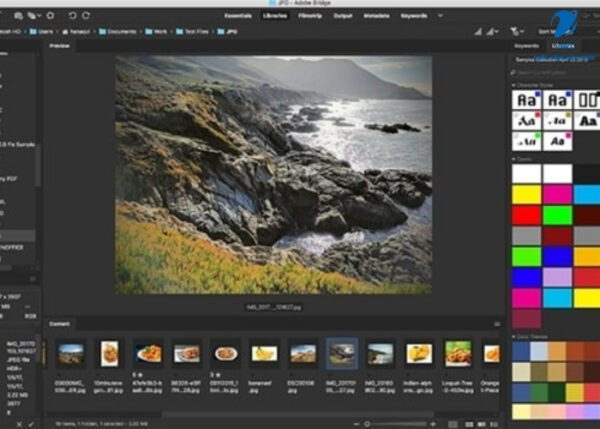The width and height of the screenshot is (600, 429).
Task: Switch to the Filmstrip workspace
Action: (310, 16)
